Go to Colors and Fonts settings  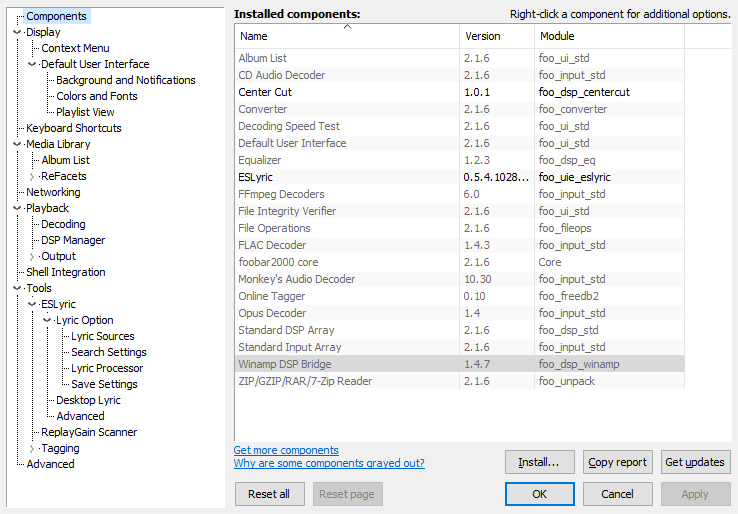96,96
